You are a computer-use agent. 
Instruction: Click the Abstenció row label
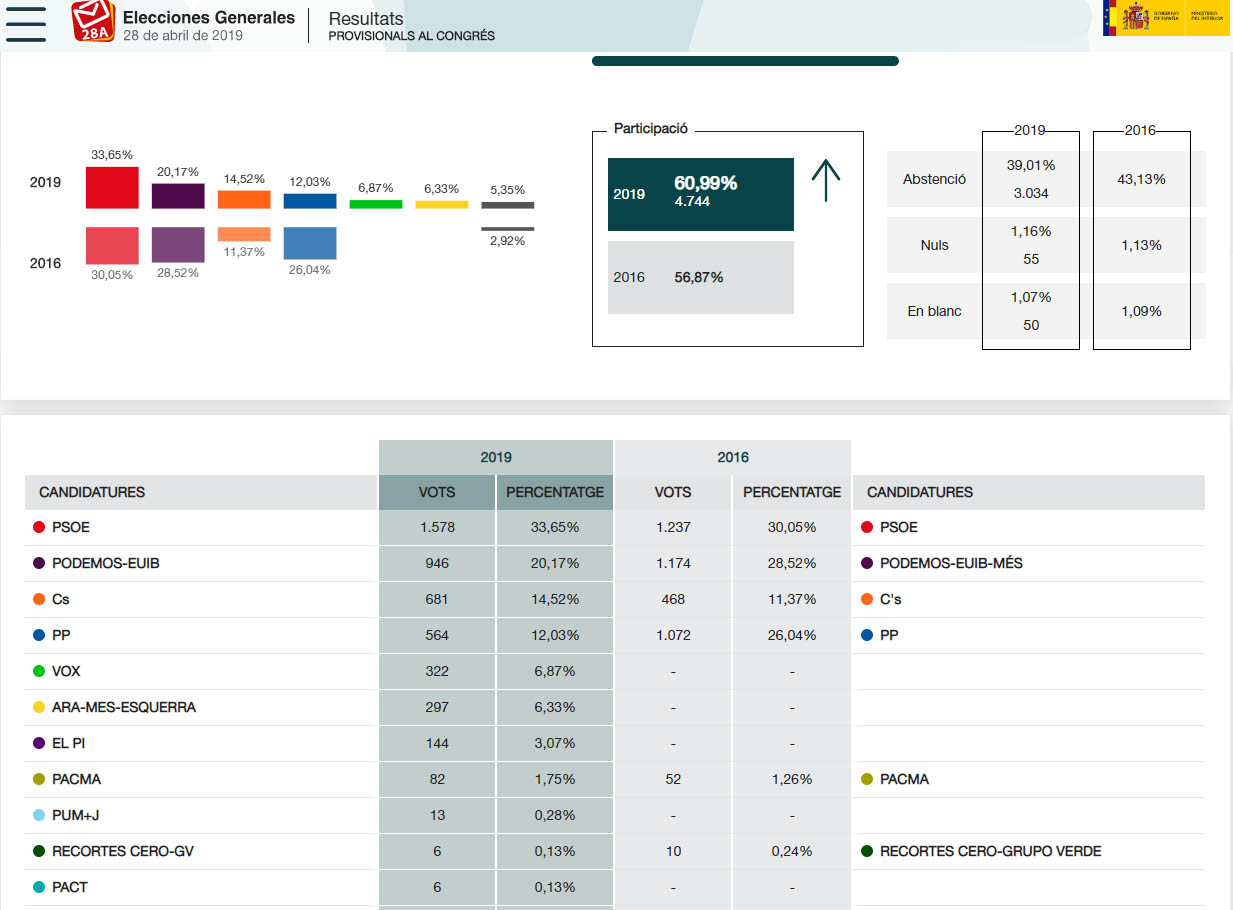(934, 179)
